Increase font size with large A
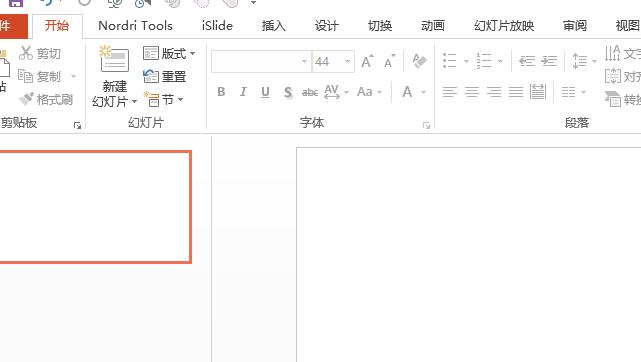The width and height of the screenshot is (641, 362). click(x=367, y=61)
